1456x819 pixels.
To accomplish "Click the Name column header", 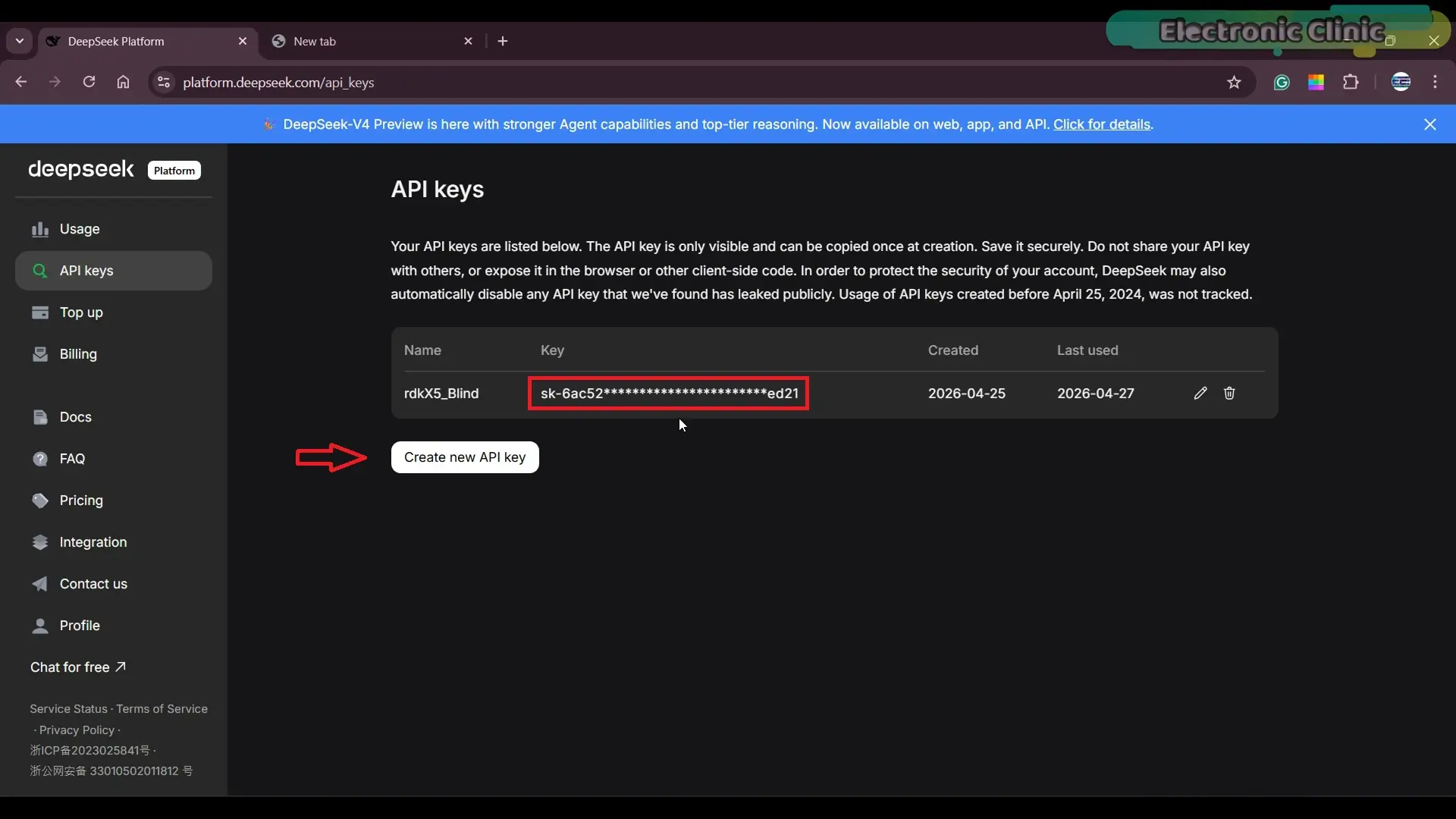I will [422, 350].
